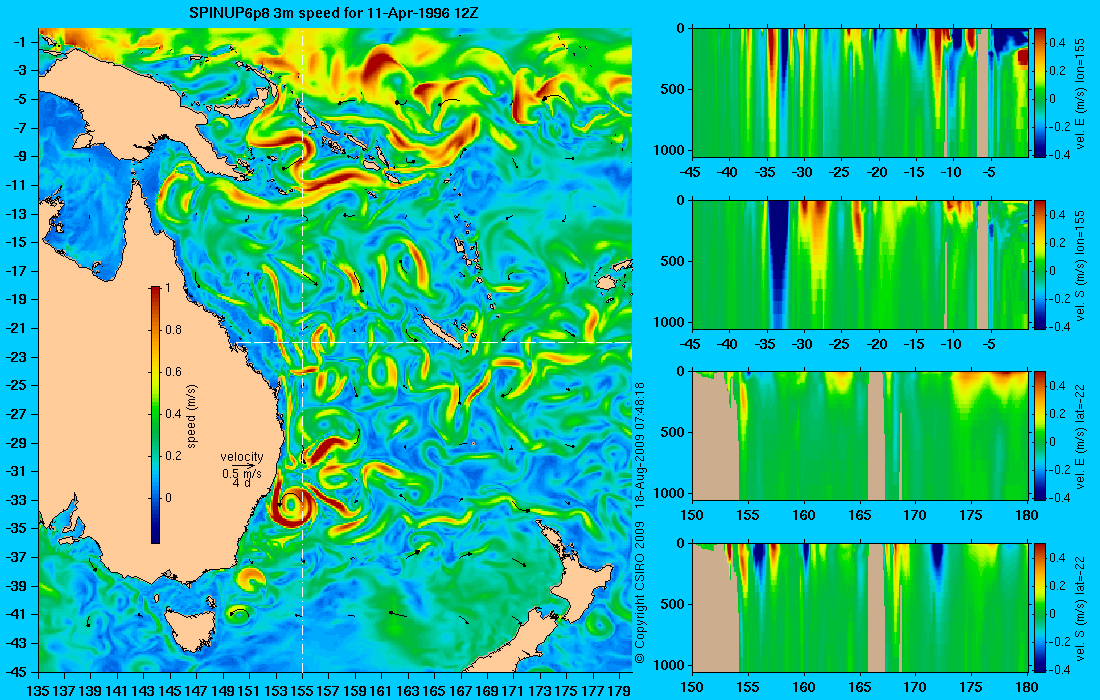The height and width of the screenshot is (700, 1100).
Task: Click the "velocity" arrow legend text
Action: point(242,457)
